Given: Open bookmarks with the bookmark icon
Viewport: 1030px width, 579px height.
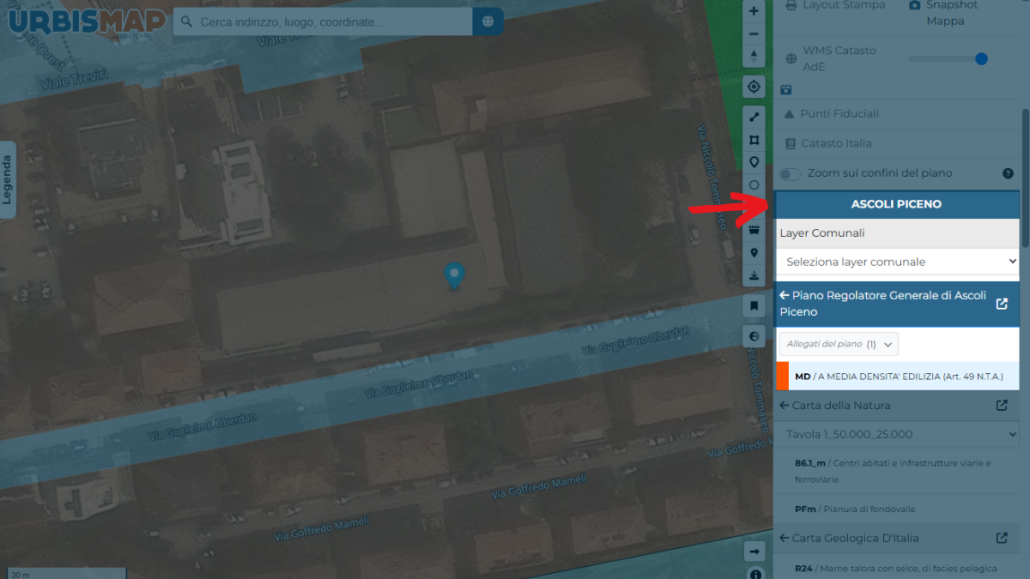Looking at the screenshot, I should pyautogui.click(x=753, y=306).
